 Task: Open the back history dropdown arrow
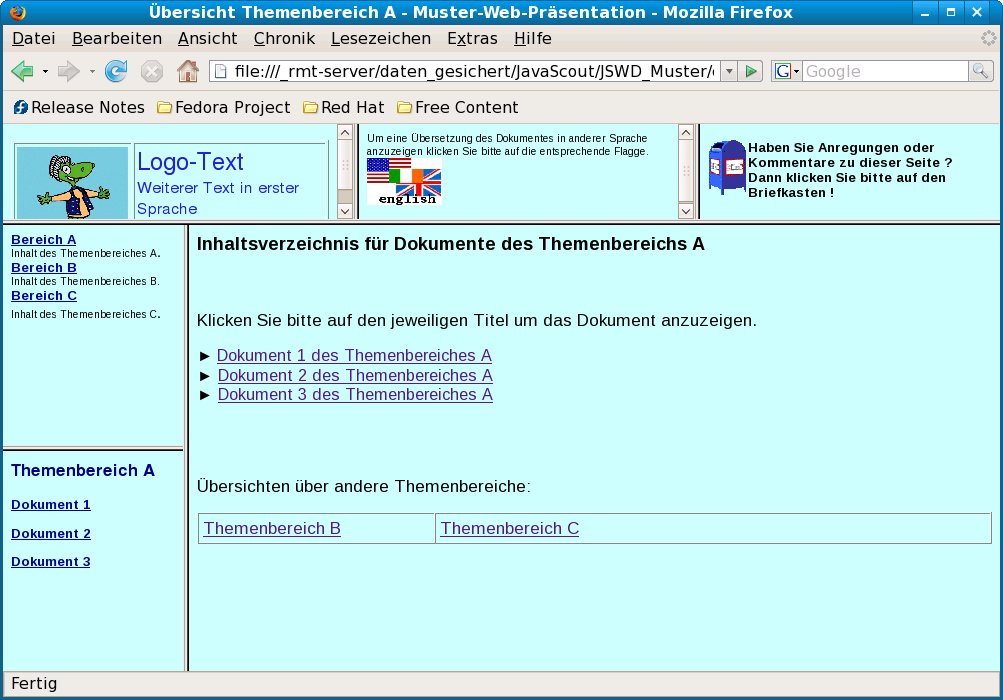(x=45, y=72)
